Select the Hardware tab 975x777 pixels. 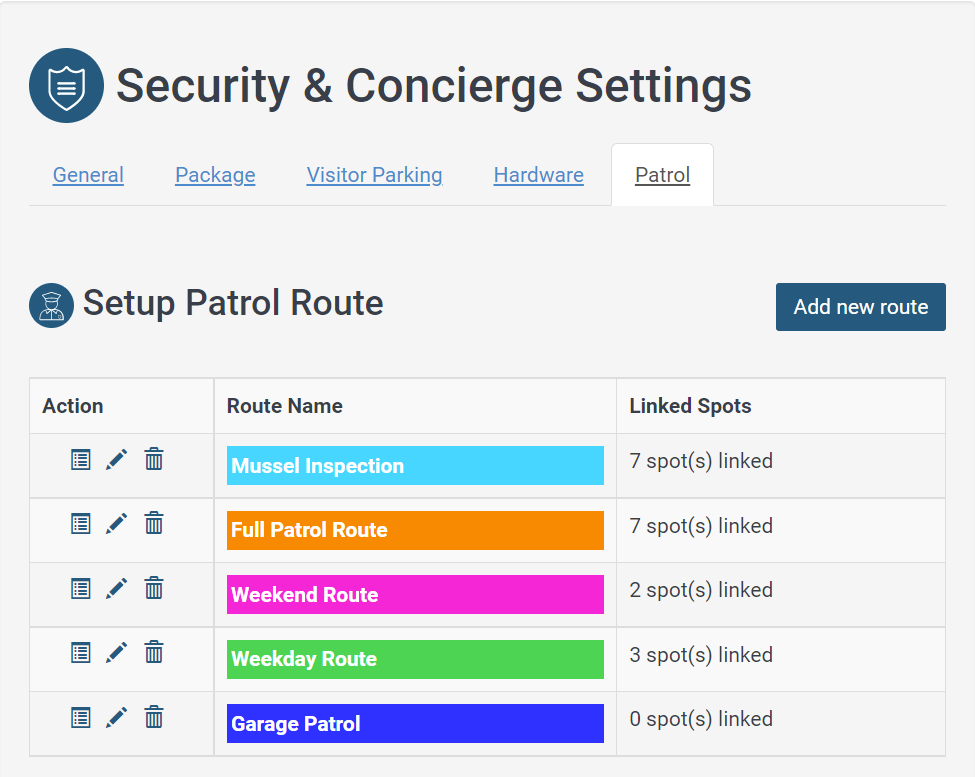tap(538, 175)
